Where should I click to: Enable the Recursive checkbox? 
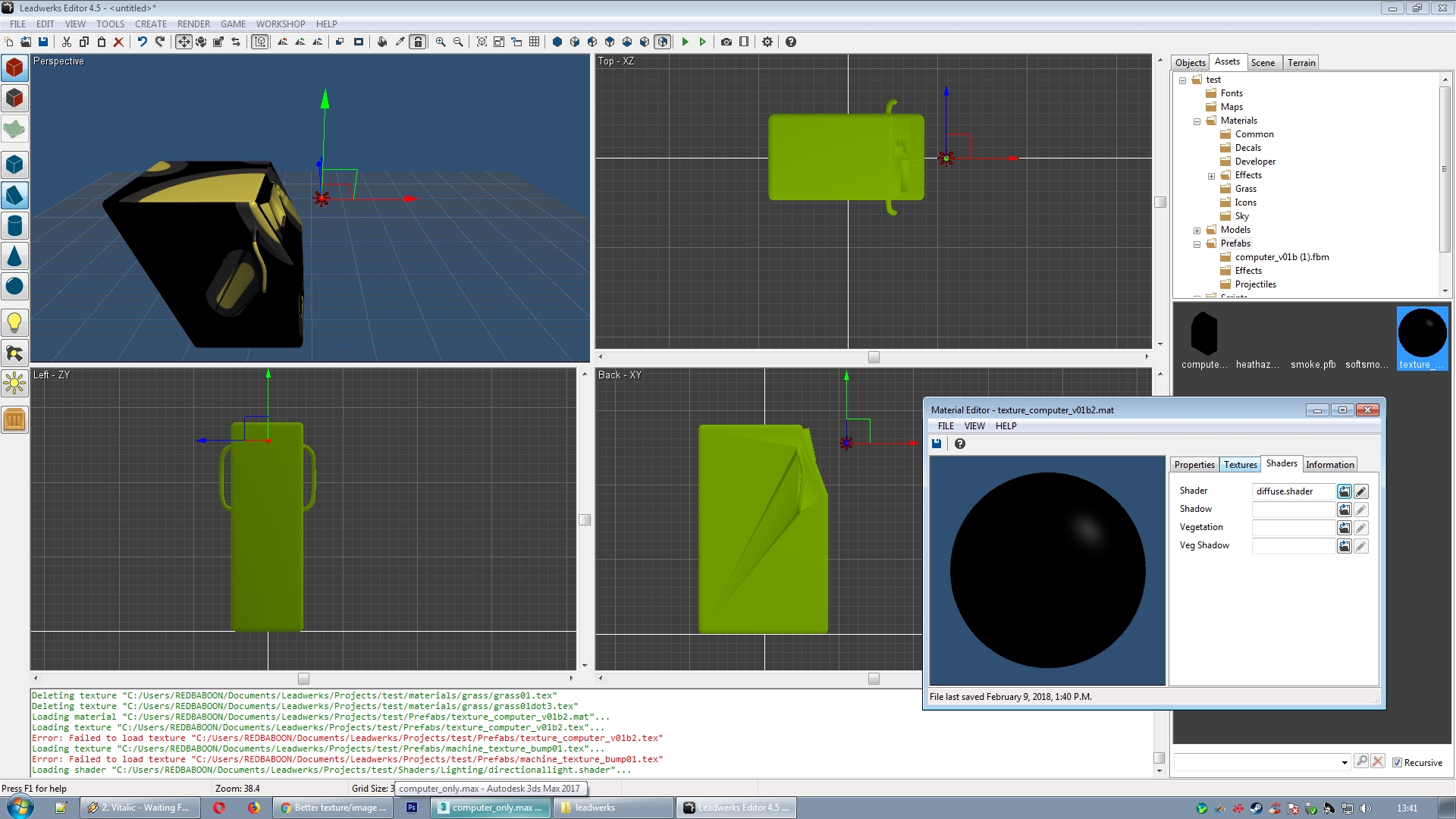(1397, 763)
